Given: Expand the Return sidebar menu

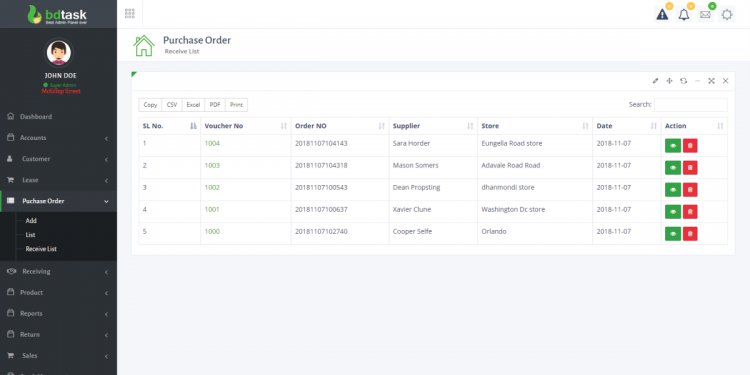Looking at the screenshot, I should pyautogui.click(x=58, y=335).
